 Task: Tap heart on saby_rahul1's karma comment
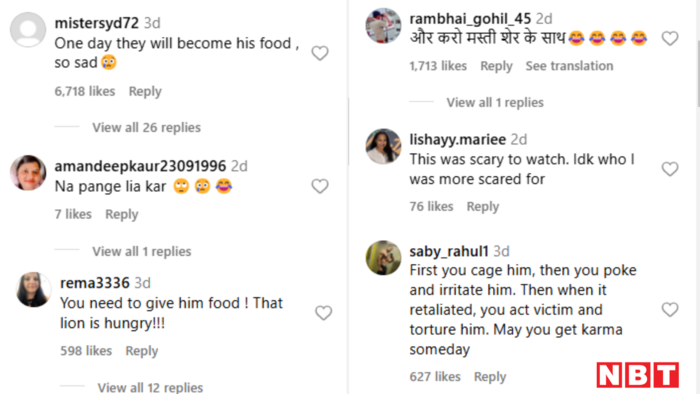[x=670, y=309]
